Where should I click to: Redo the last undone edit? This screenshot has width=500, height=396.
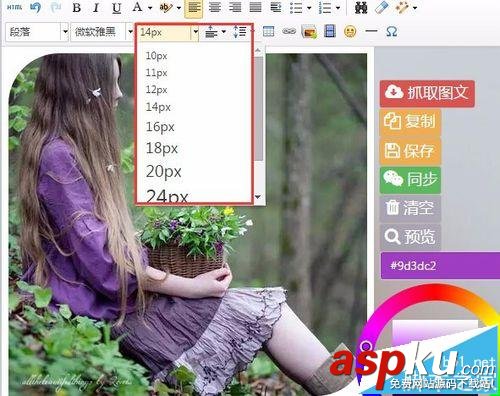pyautogui.click(x=56, y=7)
